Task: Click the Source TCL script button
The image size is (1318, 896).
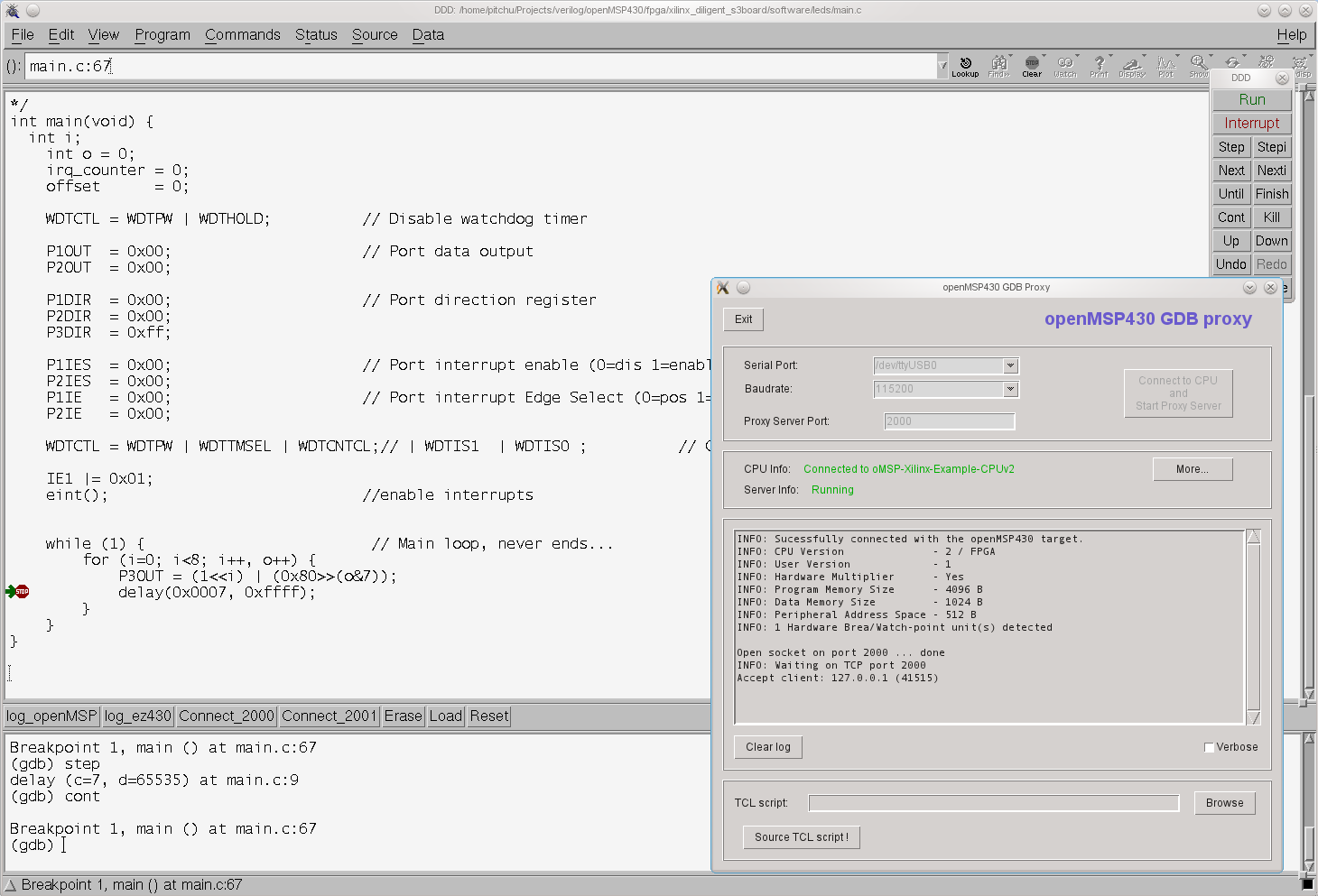Action: 802,837
